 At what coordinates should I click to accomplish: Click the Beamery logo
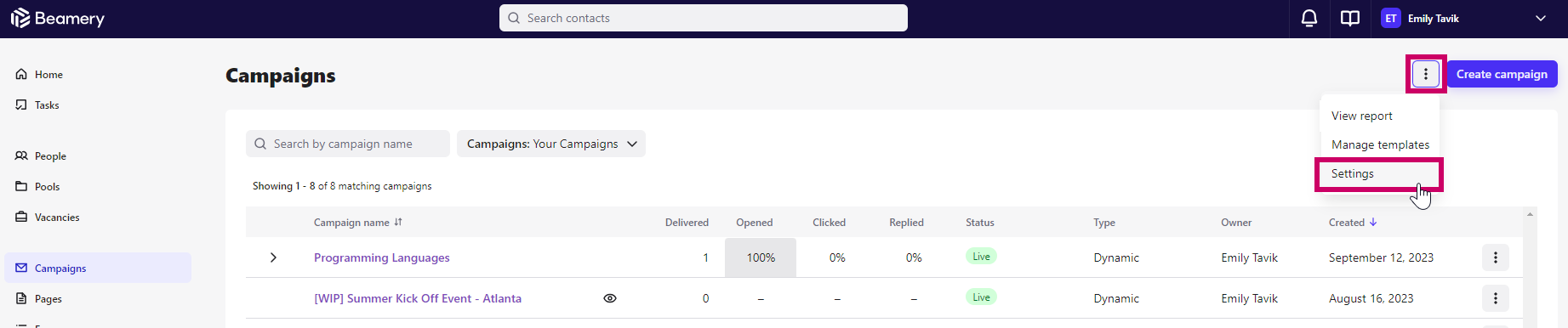coord(58,18)
